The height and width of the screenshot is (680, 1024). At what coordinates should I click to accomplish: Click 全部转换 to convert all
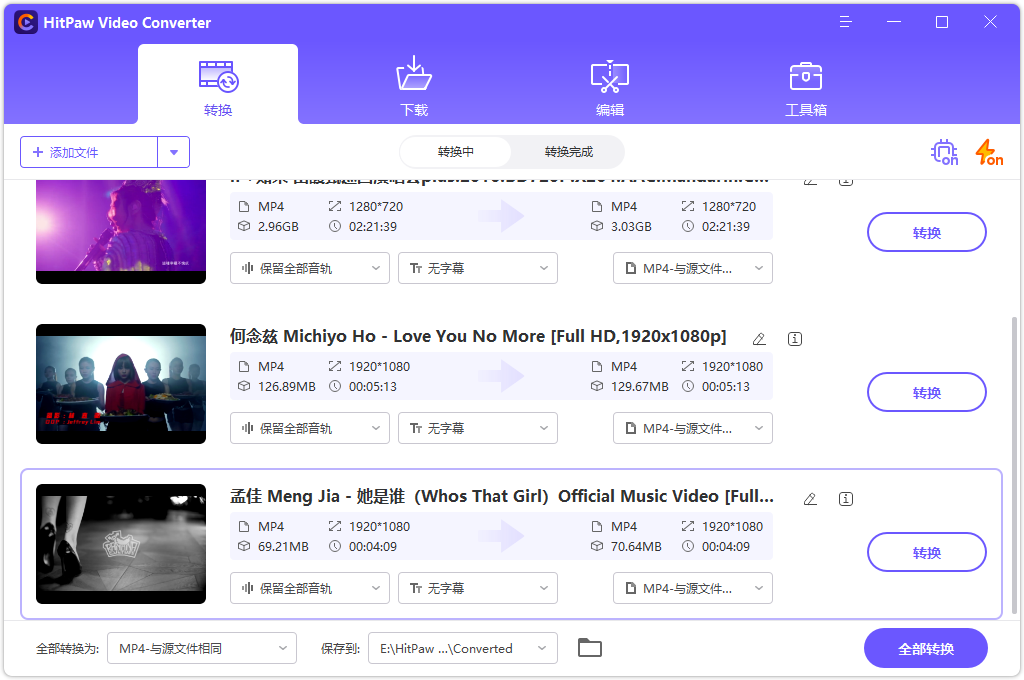[x=925, y=648]
